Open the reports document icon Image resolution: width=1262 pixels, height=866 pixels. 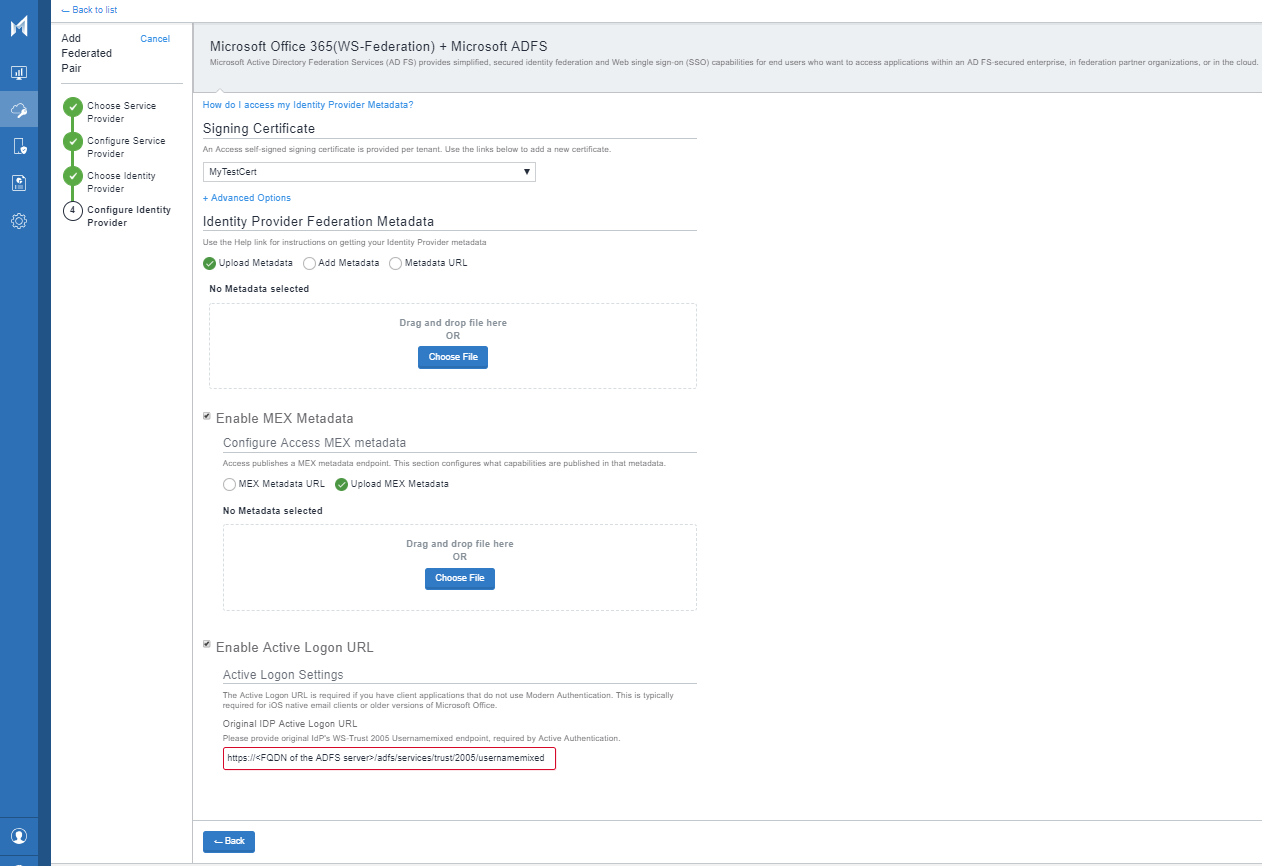point(19,183)
